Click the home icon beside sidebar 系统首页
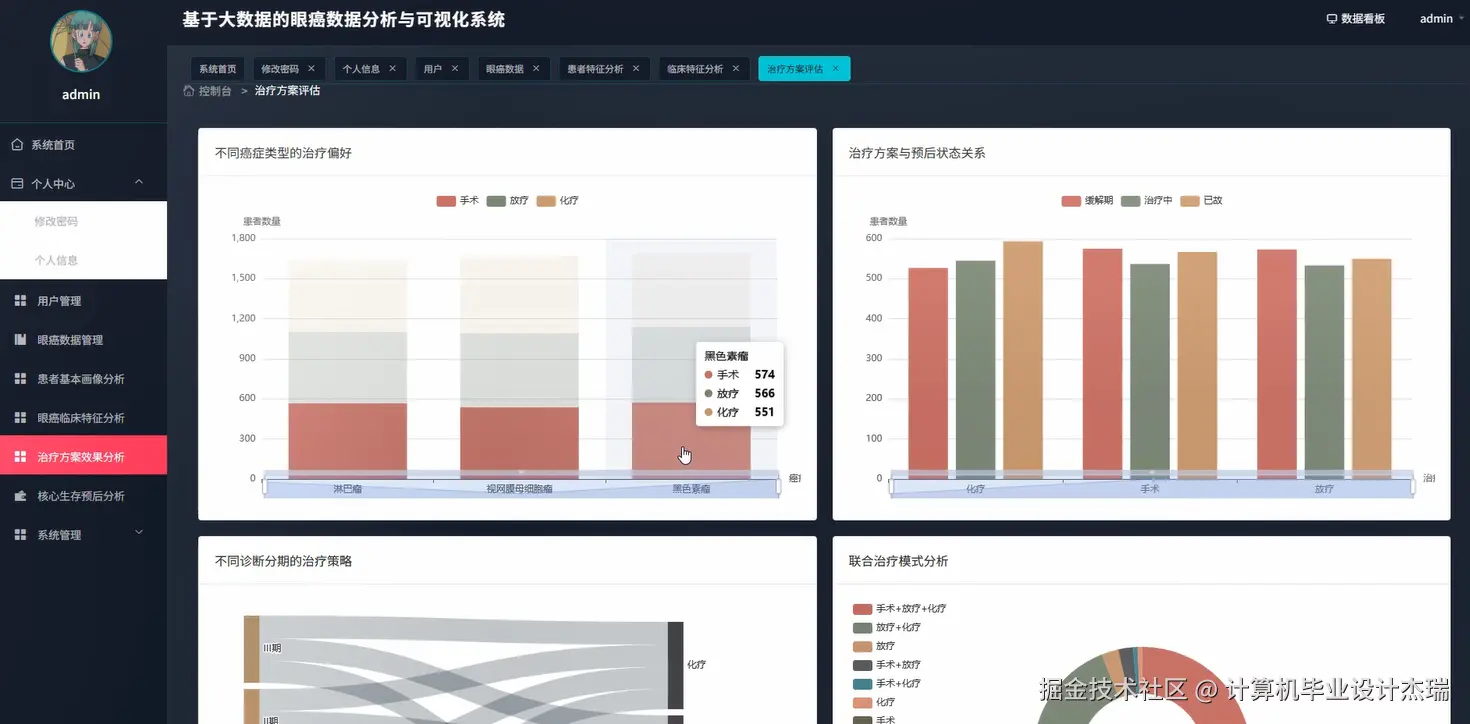The height and width of the screenshot is (724, 1470). (17, 145)
